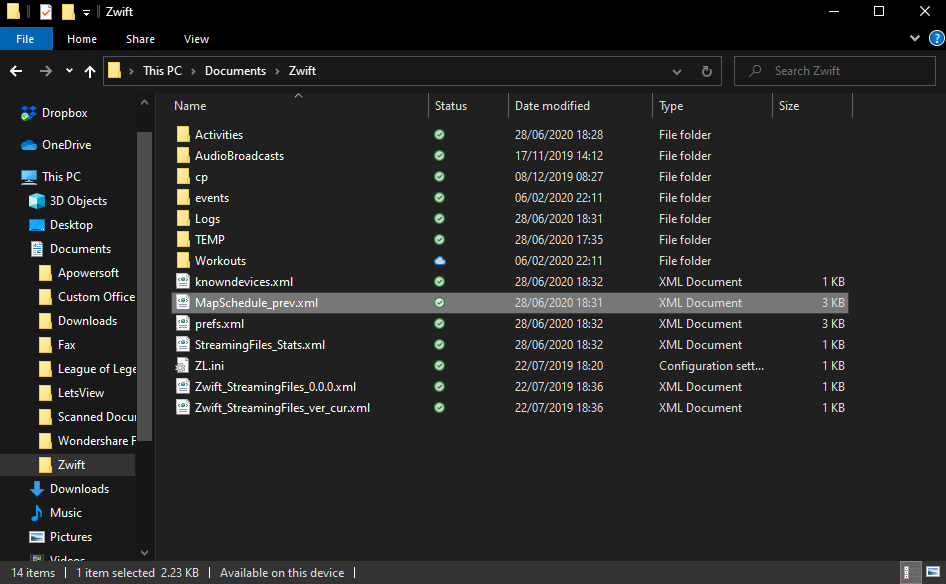Viewport: 946px width, 584px height.
Task: Open the Share ribbon tab
Action: (x=140, y=39)
